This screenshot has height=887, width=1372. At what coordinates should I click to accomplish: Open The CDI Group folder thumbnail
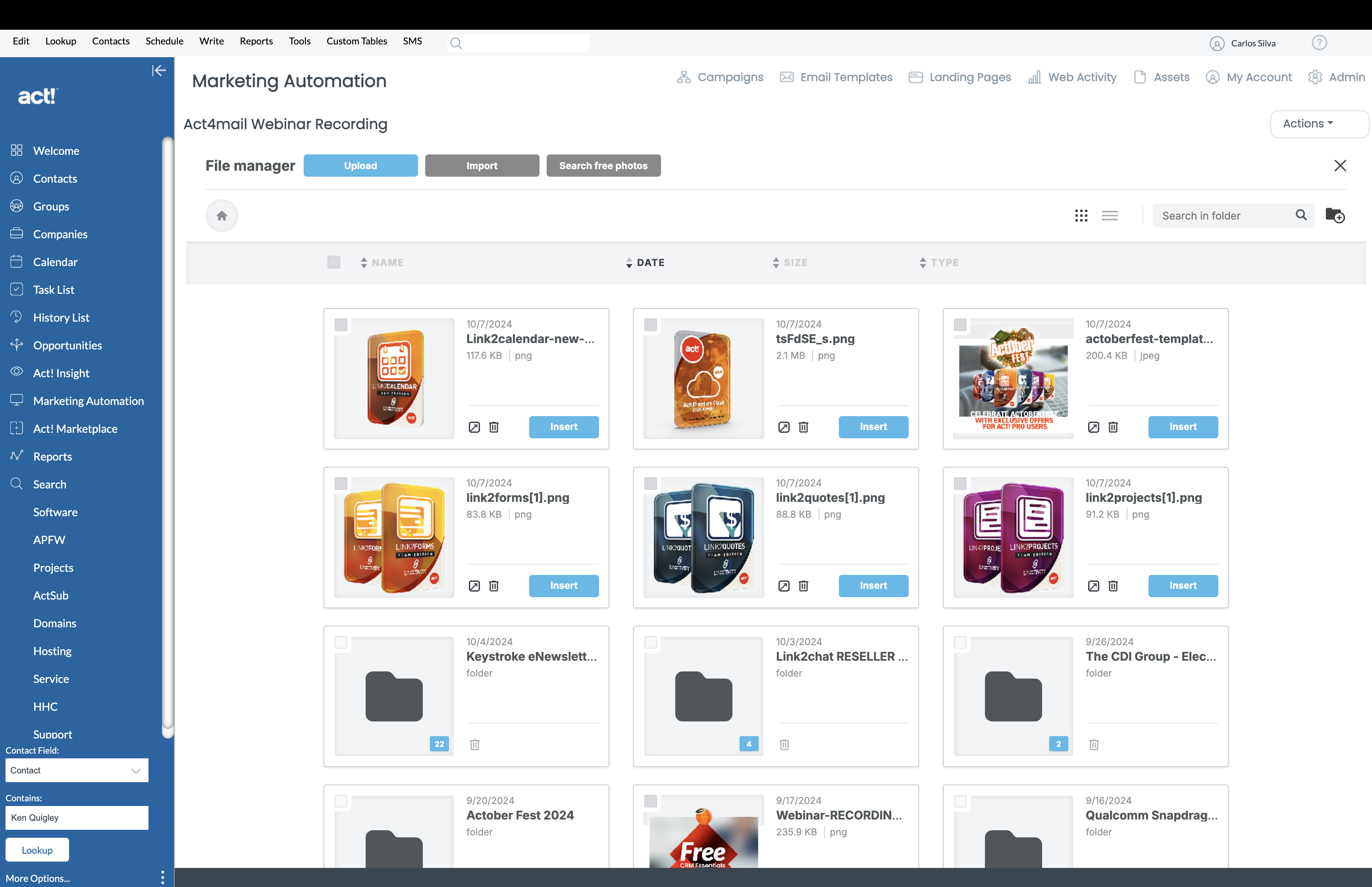point(1013,696)
